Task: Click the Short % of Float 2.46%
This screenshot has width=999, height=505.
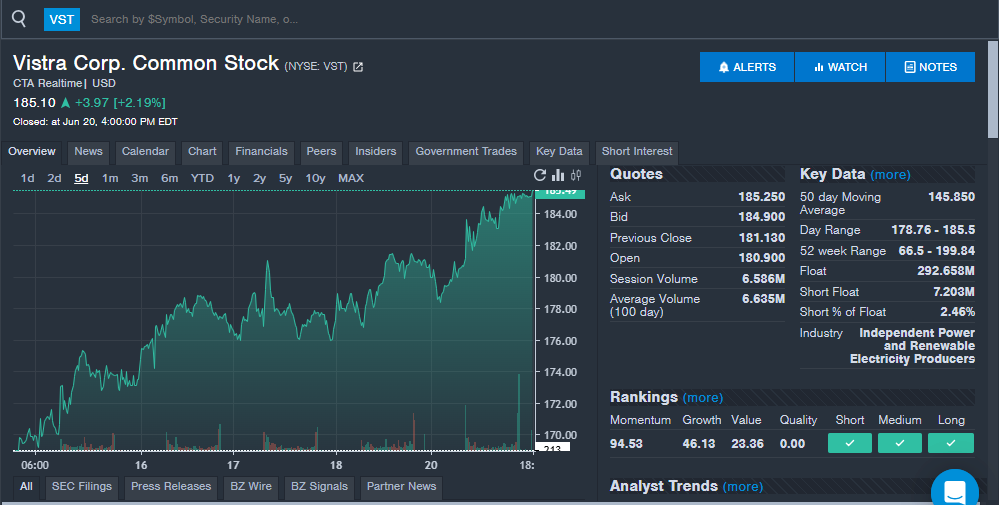Action: [958, 312]
